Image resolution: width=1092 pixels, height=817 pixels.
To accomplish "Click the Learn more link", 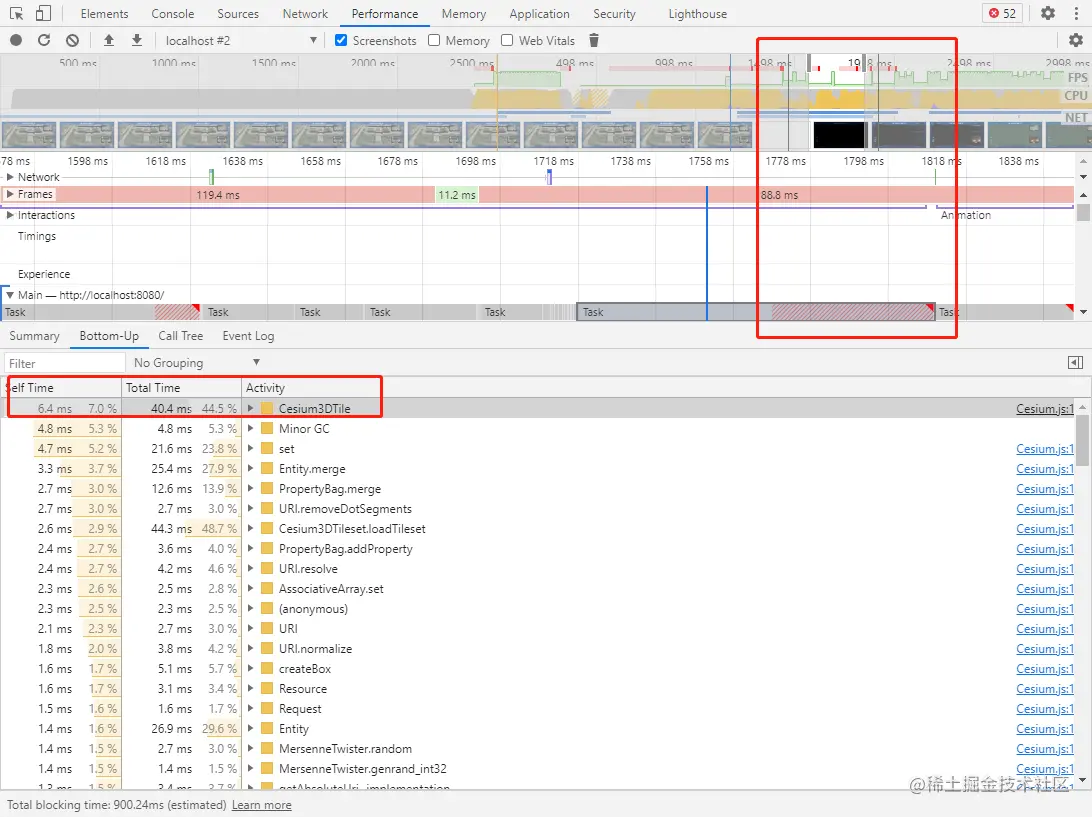I will tap(261, 804).
